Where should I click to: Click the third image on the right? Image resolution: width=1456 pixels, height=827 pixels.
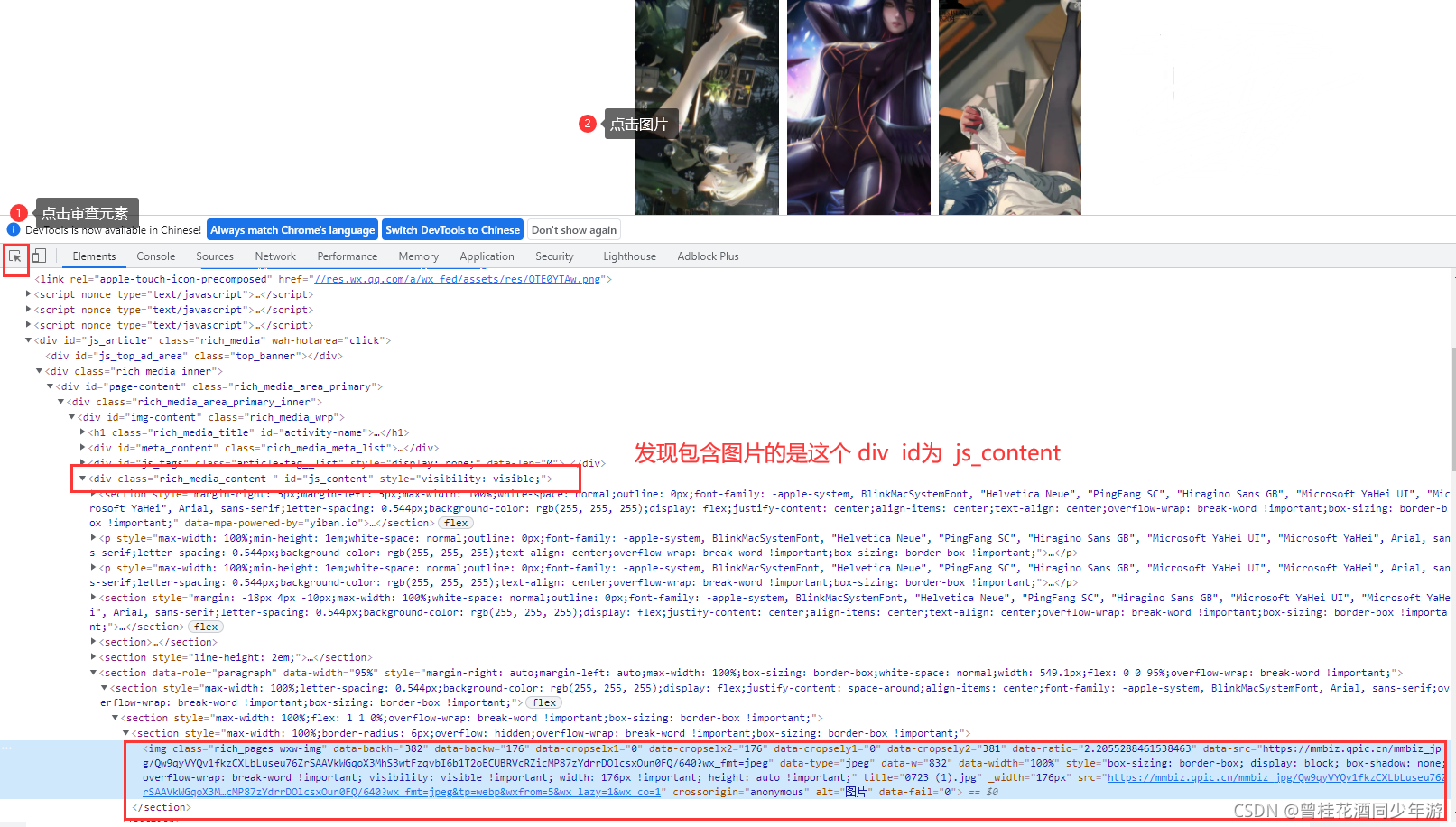[x=1009, y=107]
